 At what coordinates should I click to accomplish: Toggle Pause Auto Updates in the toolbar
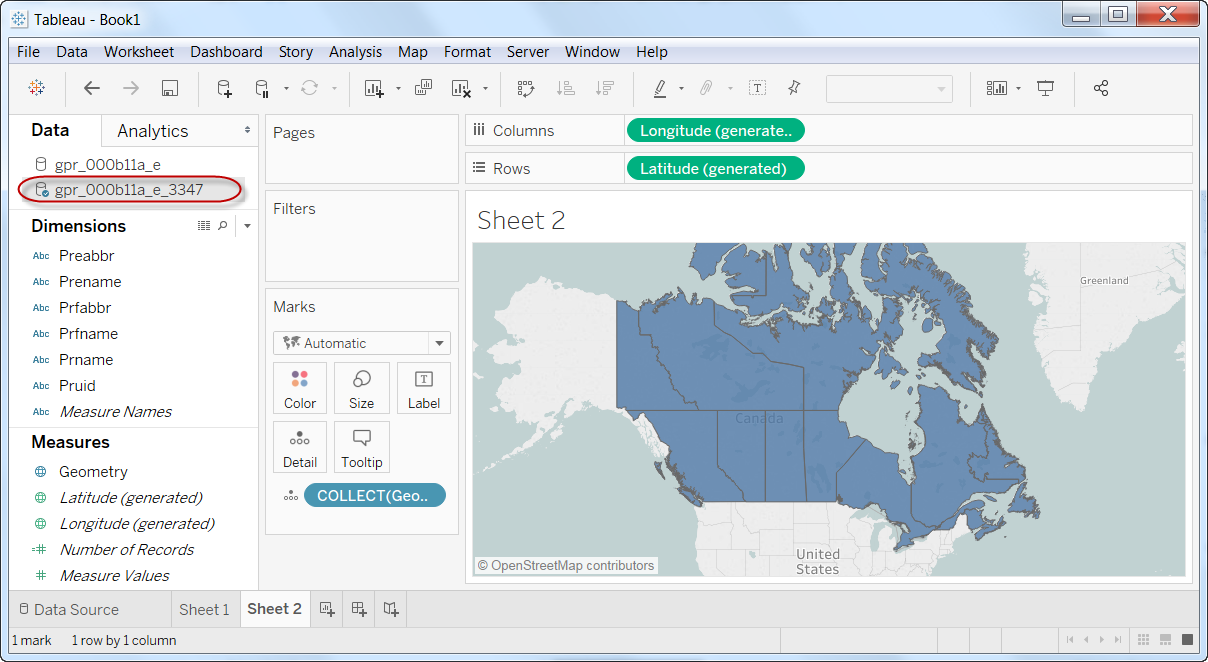pyautogui.click(x=262, y=88)
